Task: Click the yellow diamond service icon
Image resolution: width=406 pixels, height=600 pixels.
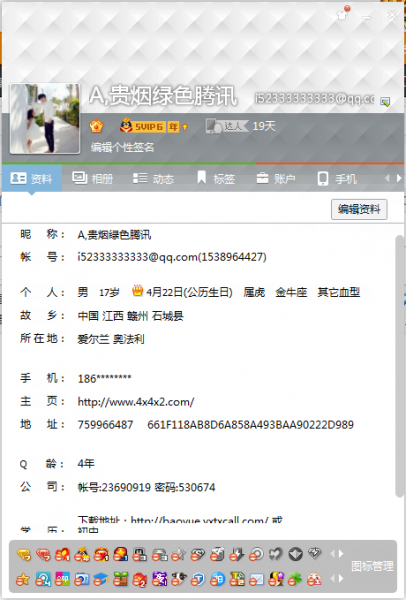Action: [x=24, y=554]
